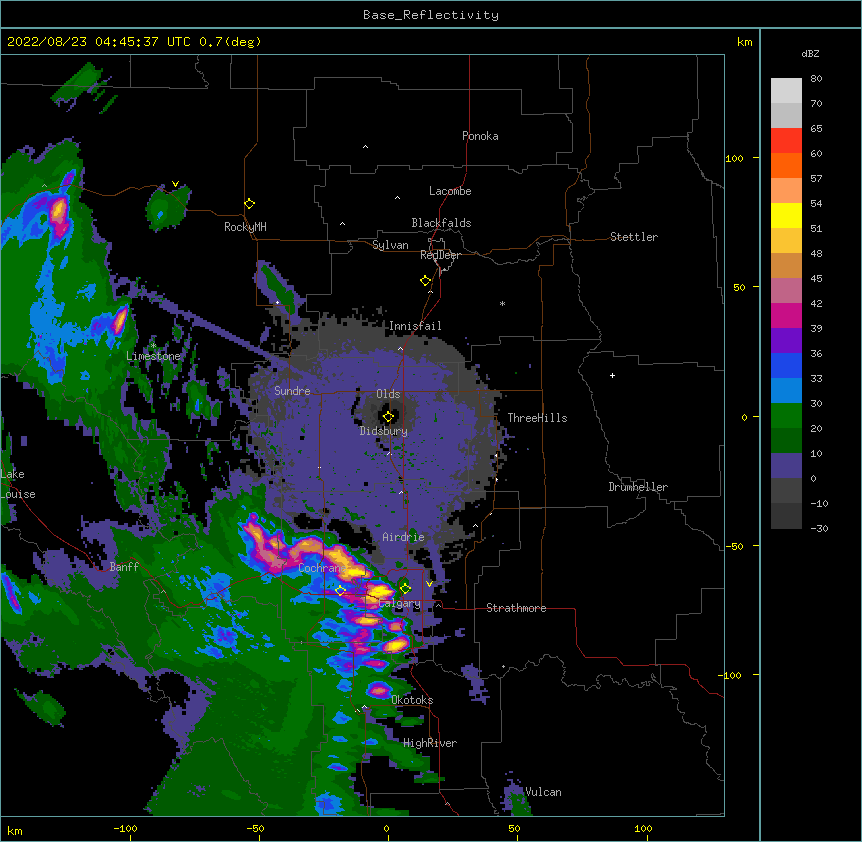Click the violet 39–36 dBZ legend swatch

[786, 341]
